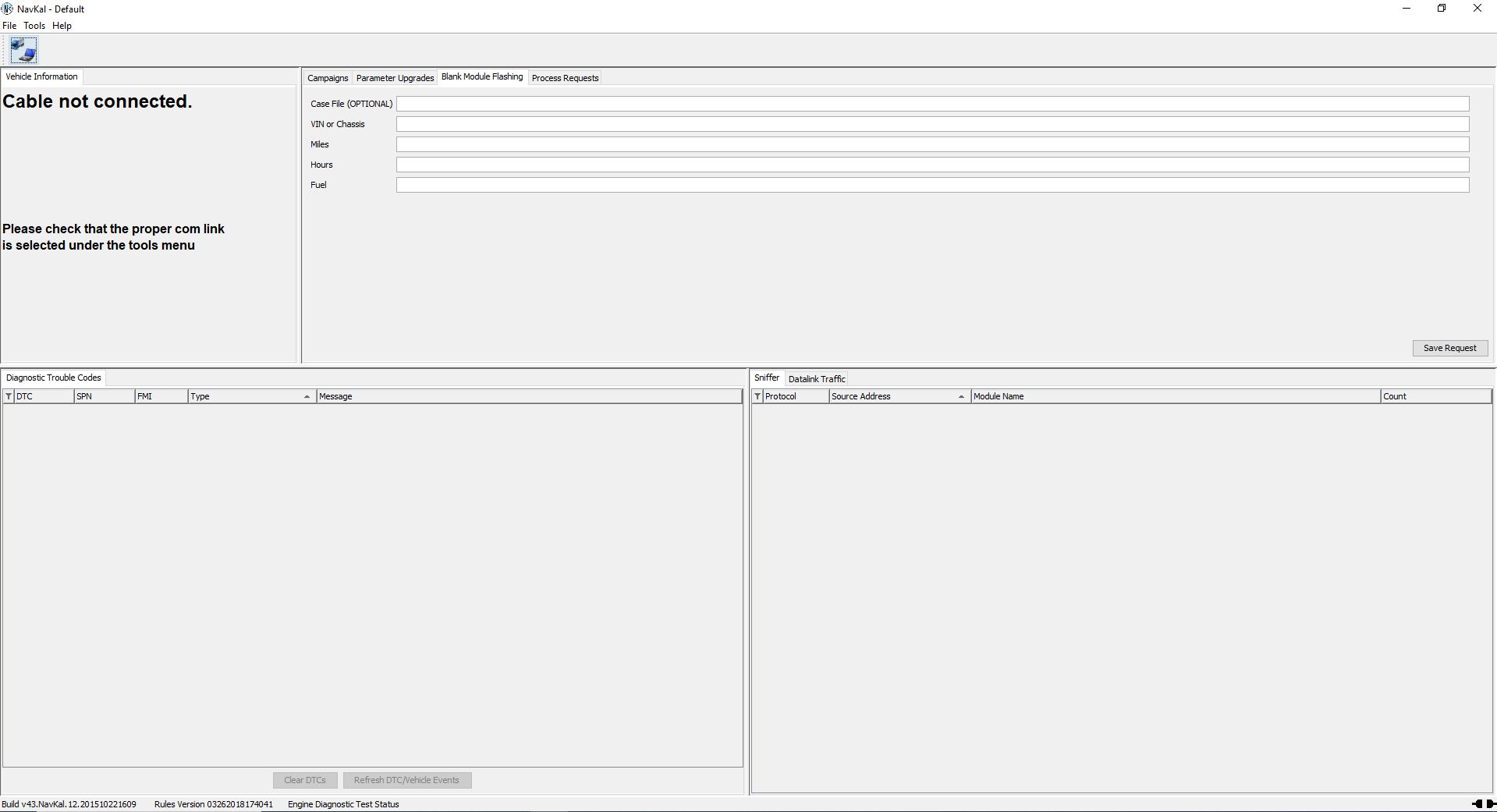Click the DTC table filter funnel icon

tap(9, 396)
